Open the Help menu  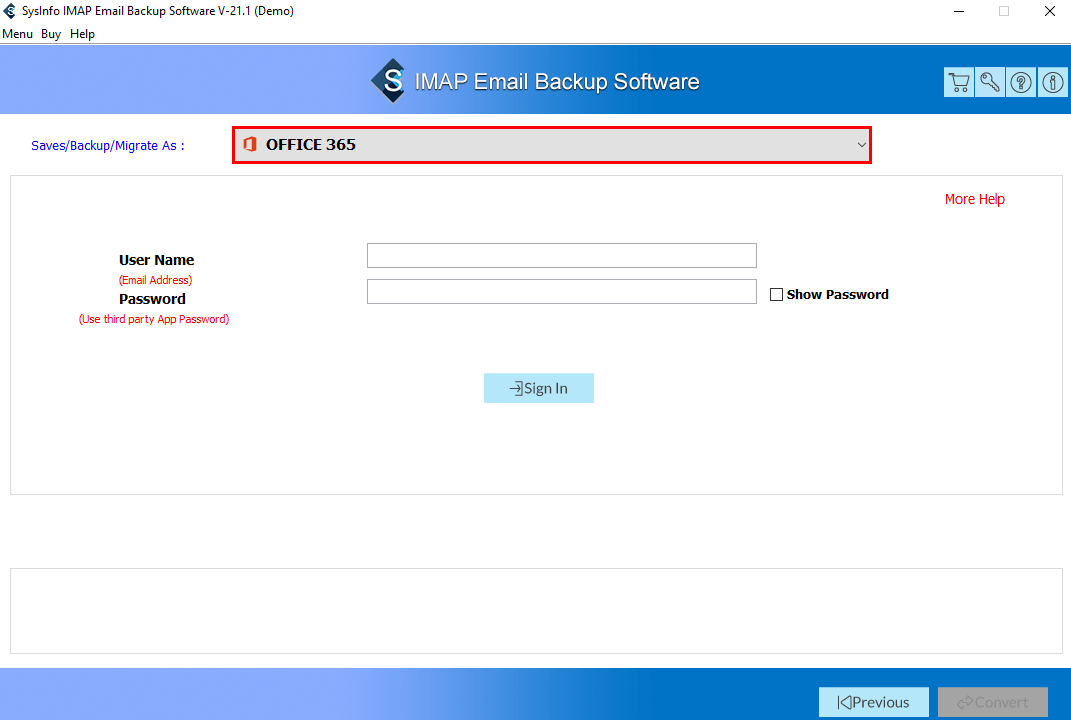pos(82,33)
